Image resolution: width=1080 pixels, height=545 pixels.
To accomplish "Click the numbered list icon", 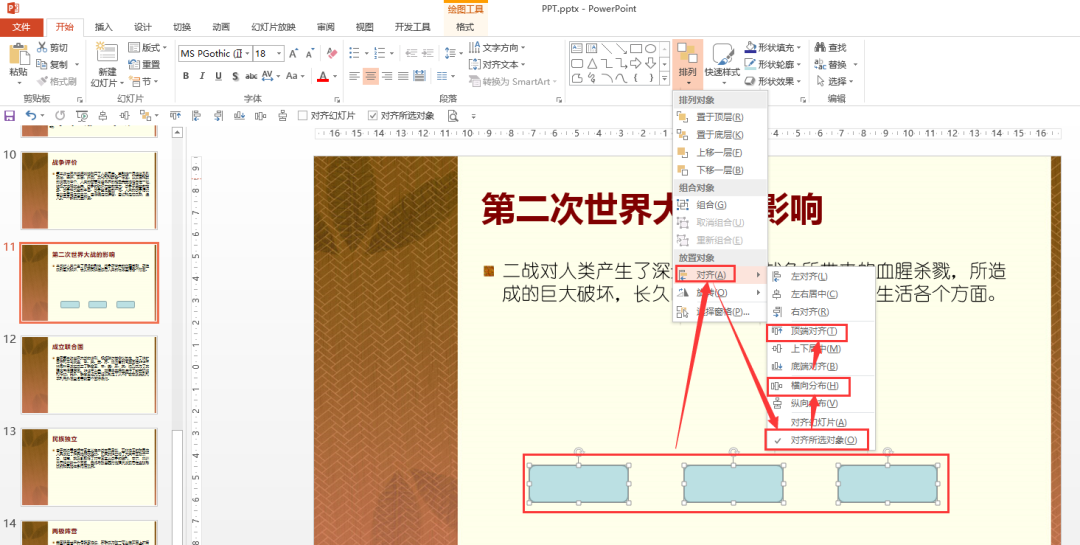I will (379, 53).
